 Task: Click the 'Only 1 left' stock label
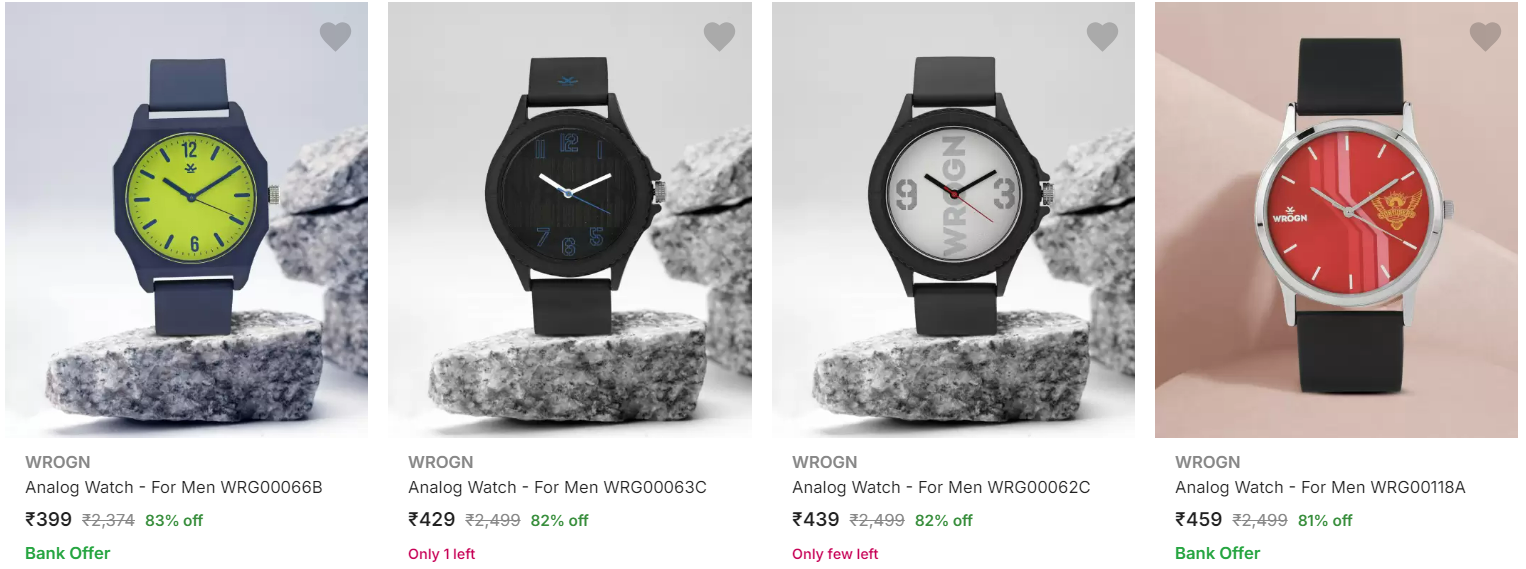(x=442, y=554)
